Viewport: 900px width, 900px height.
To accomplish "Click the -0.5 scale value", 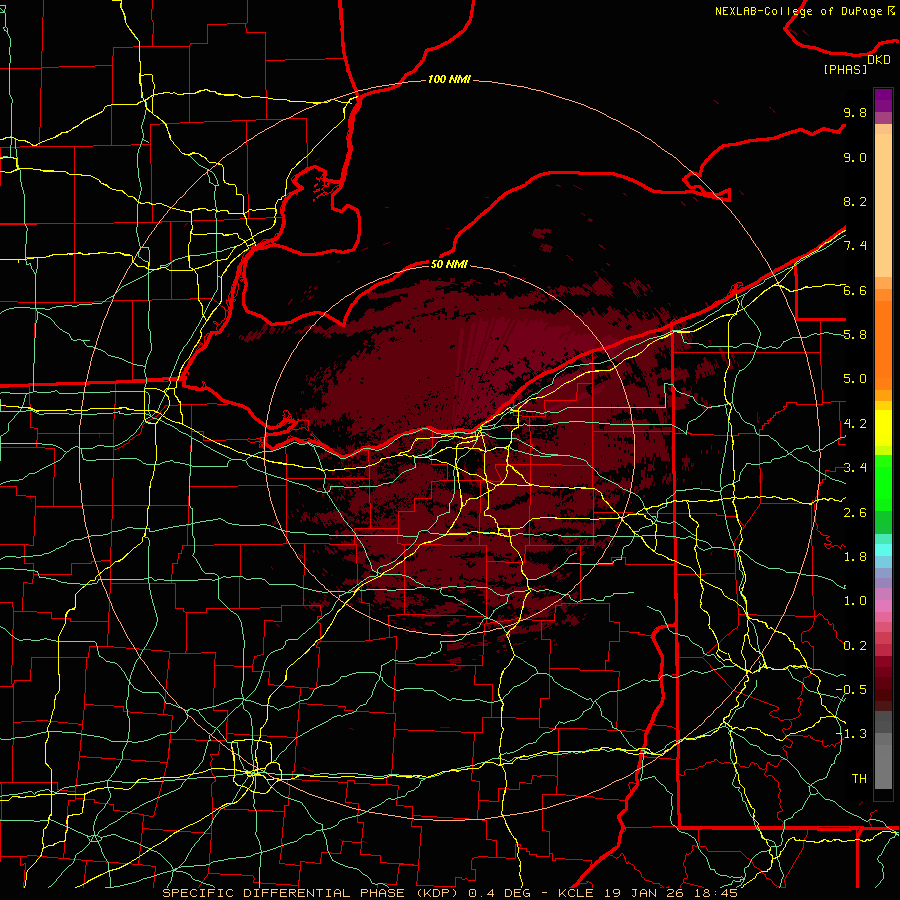I will tap(851, 690).
